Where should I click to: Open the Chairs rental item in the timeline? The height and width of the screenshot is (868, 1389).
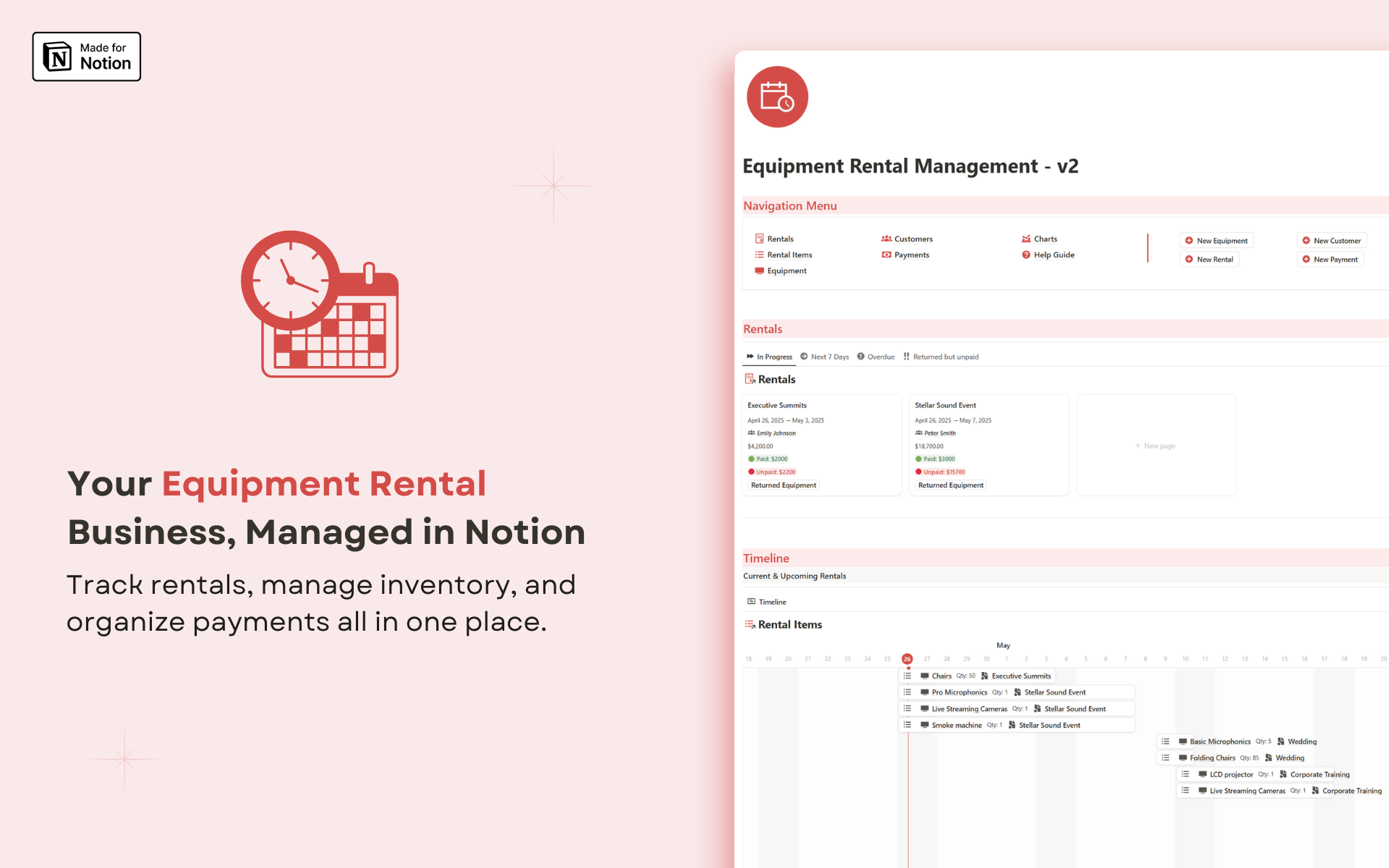tap(941, 676)
